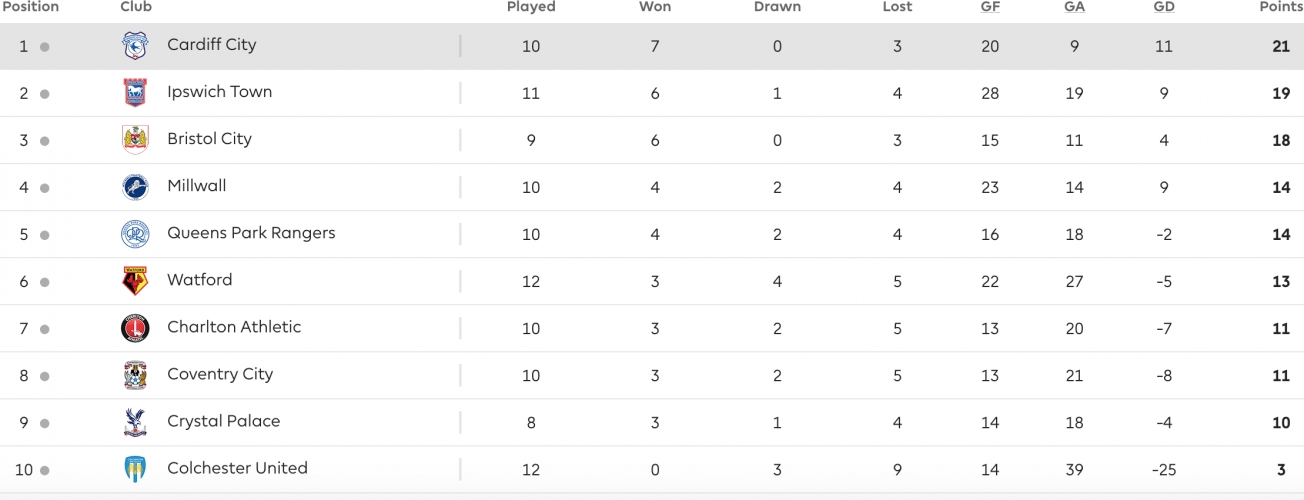
Task: Click the GF column header
Action: pos(990,7)
